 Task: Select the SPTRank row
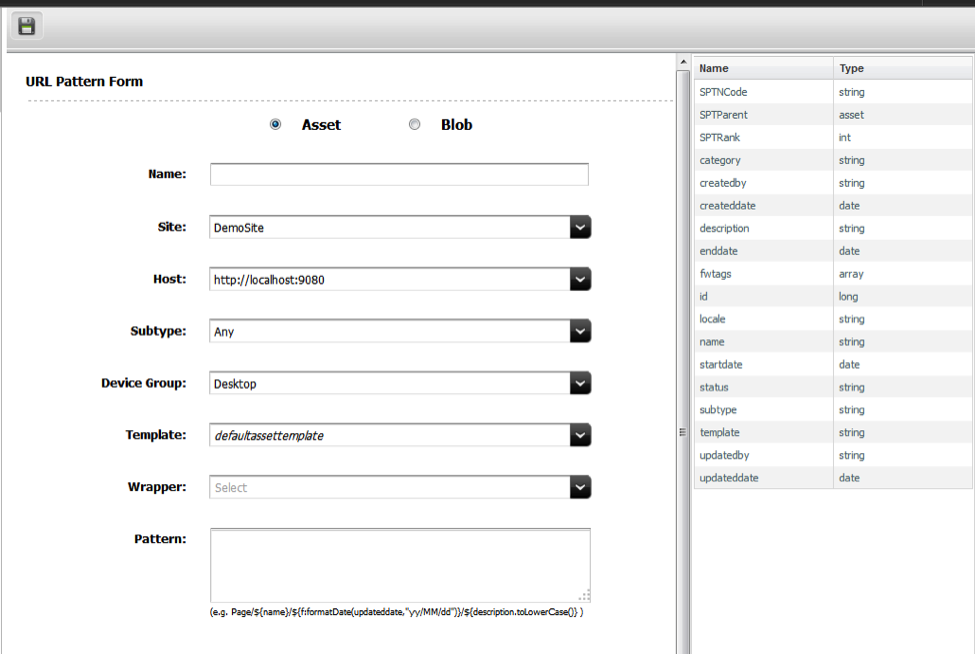[x=833, y=137]
